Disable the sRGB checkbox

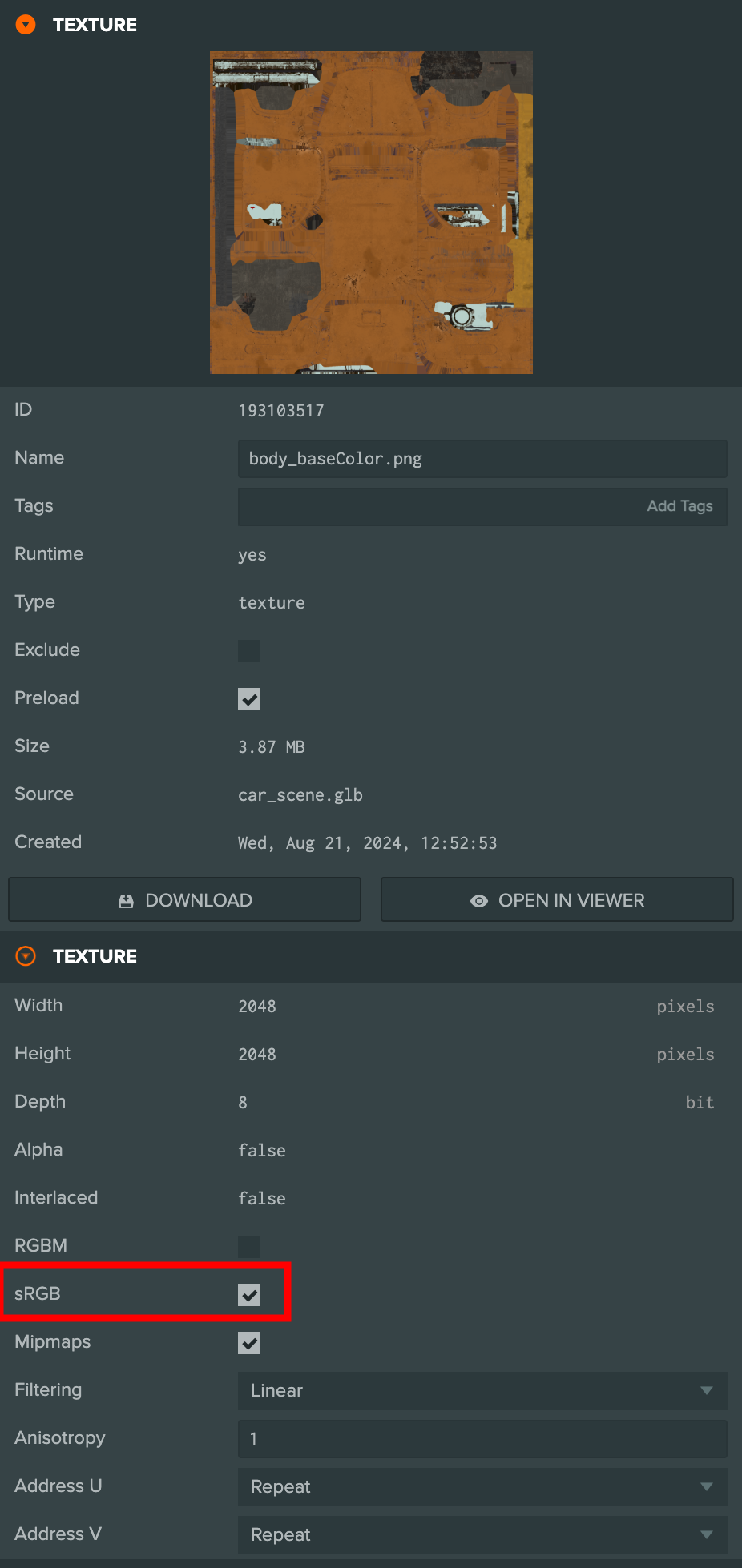tap(249, 1295)
